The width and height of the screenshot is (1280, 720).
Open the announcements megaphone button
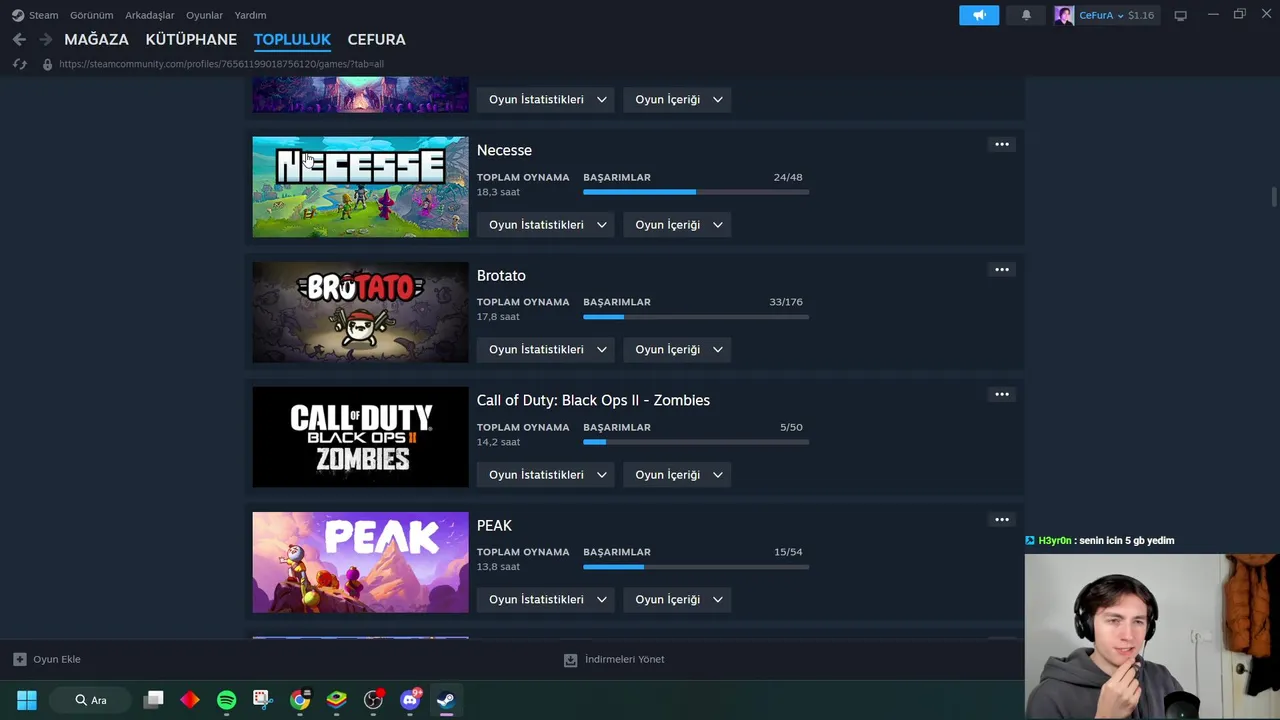click(979, 15)
